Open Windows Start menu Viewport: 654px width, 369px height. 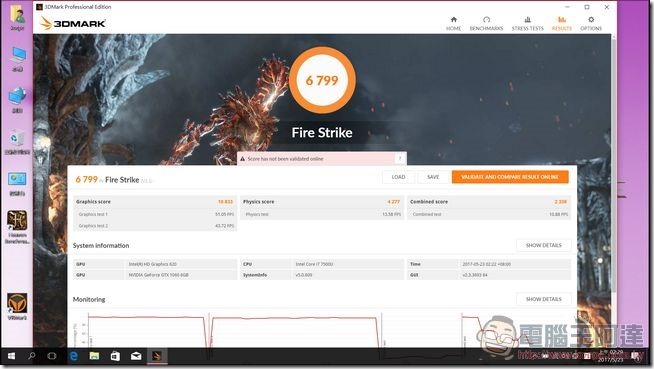pyautogui.click(x=11, y=356)
